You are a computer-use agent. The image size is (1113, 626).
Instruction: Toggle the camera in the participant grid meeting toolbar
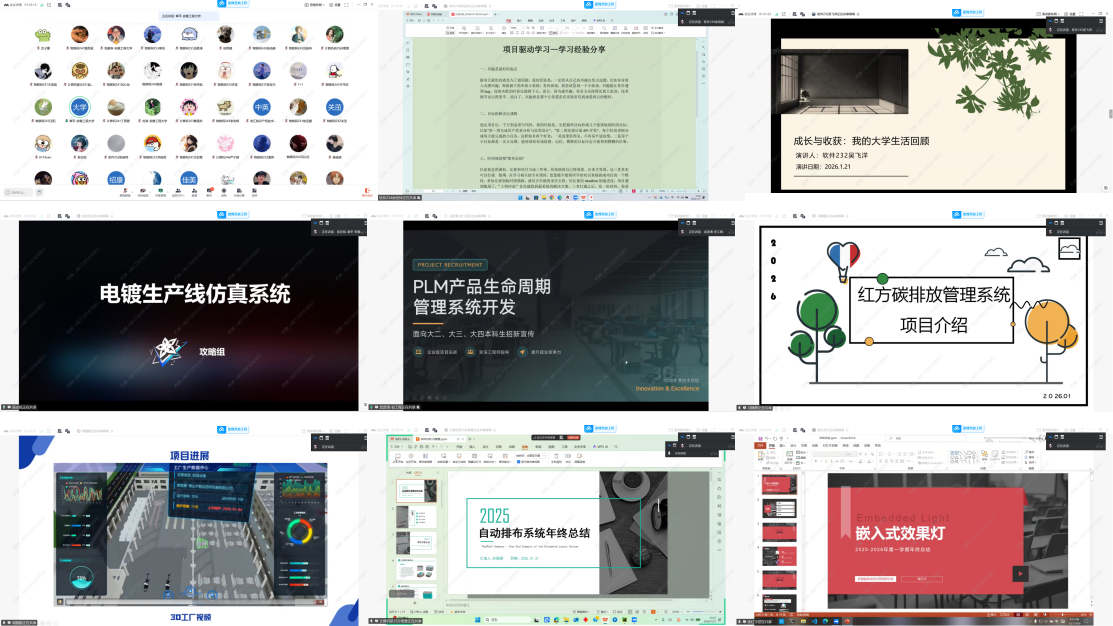point(144,191)
